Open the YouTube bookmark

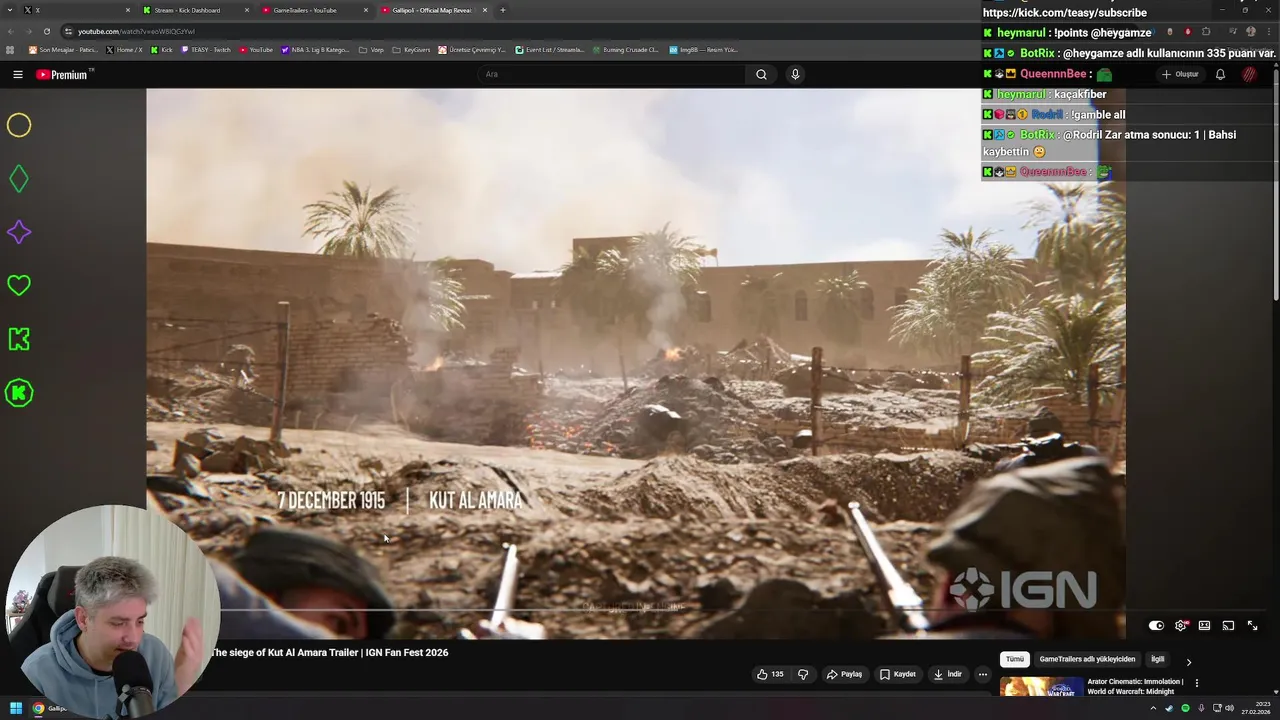[256, 50]
